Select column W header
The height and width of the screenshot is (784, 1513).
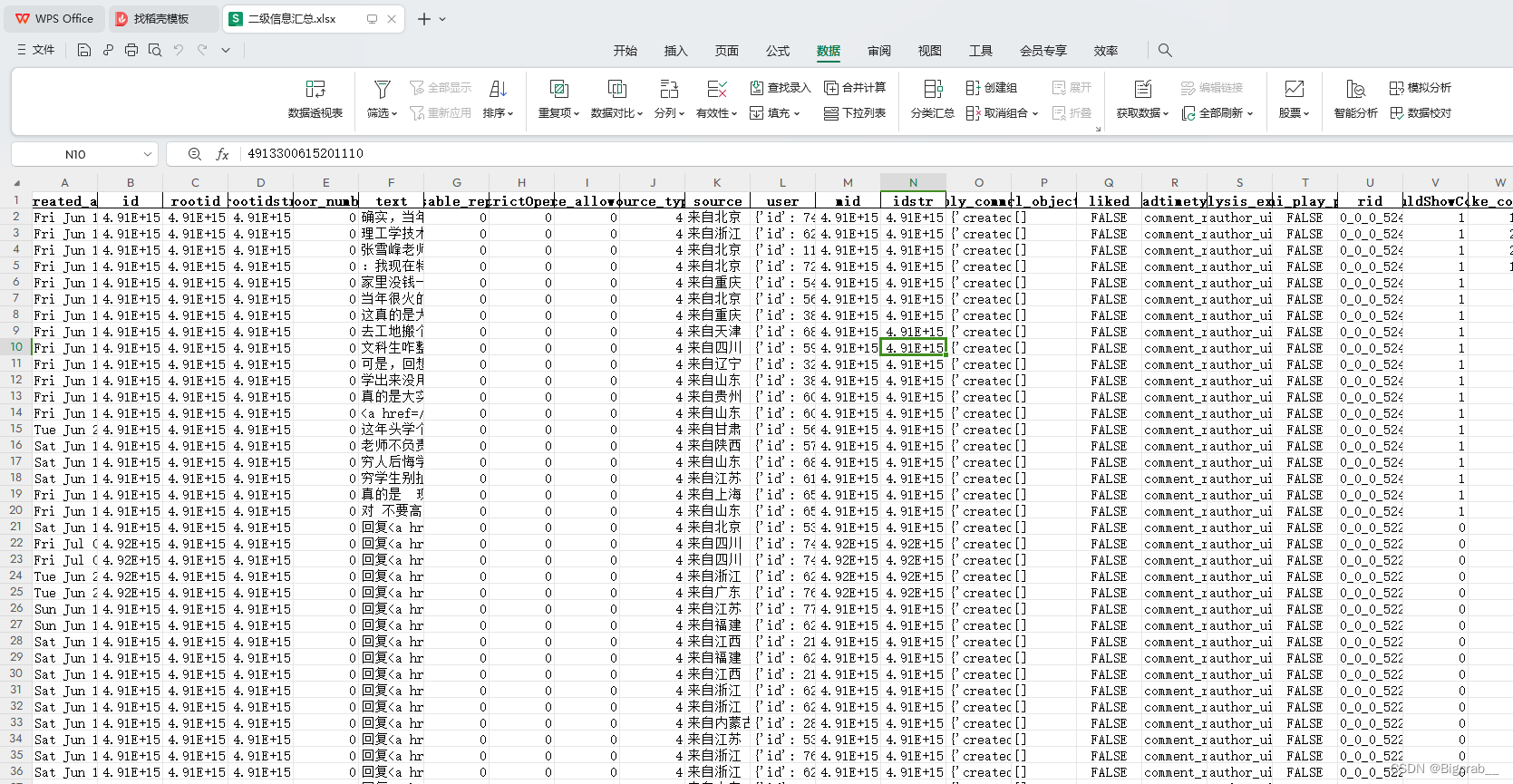click(x=1500, y=183)
